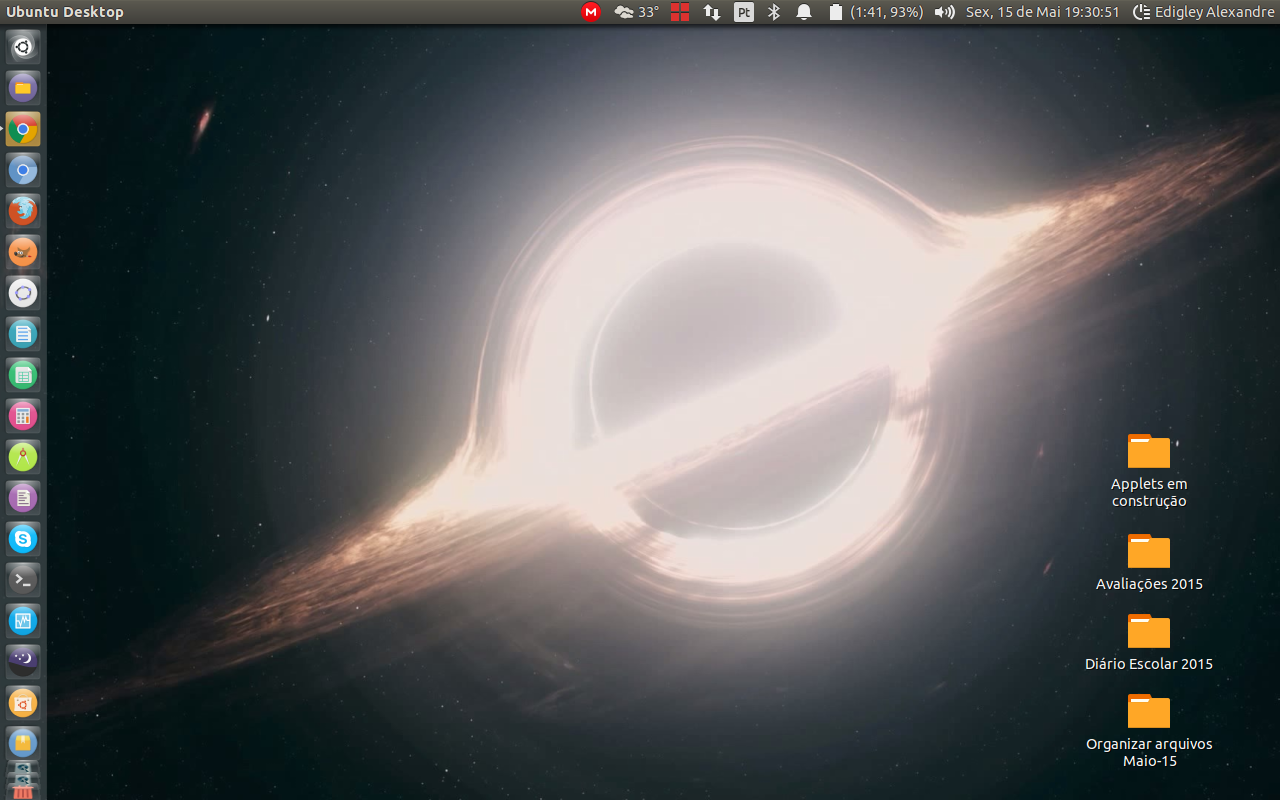This screenshot has width=1280, height=800.
Task: Open GIMP image editor from the launcher
Action: click(23, 252)
